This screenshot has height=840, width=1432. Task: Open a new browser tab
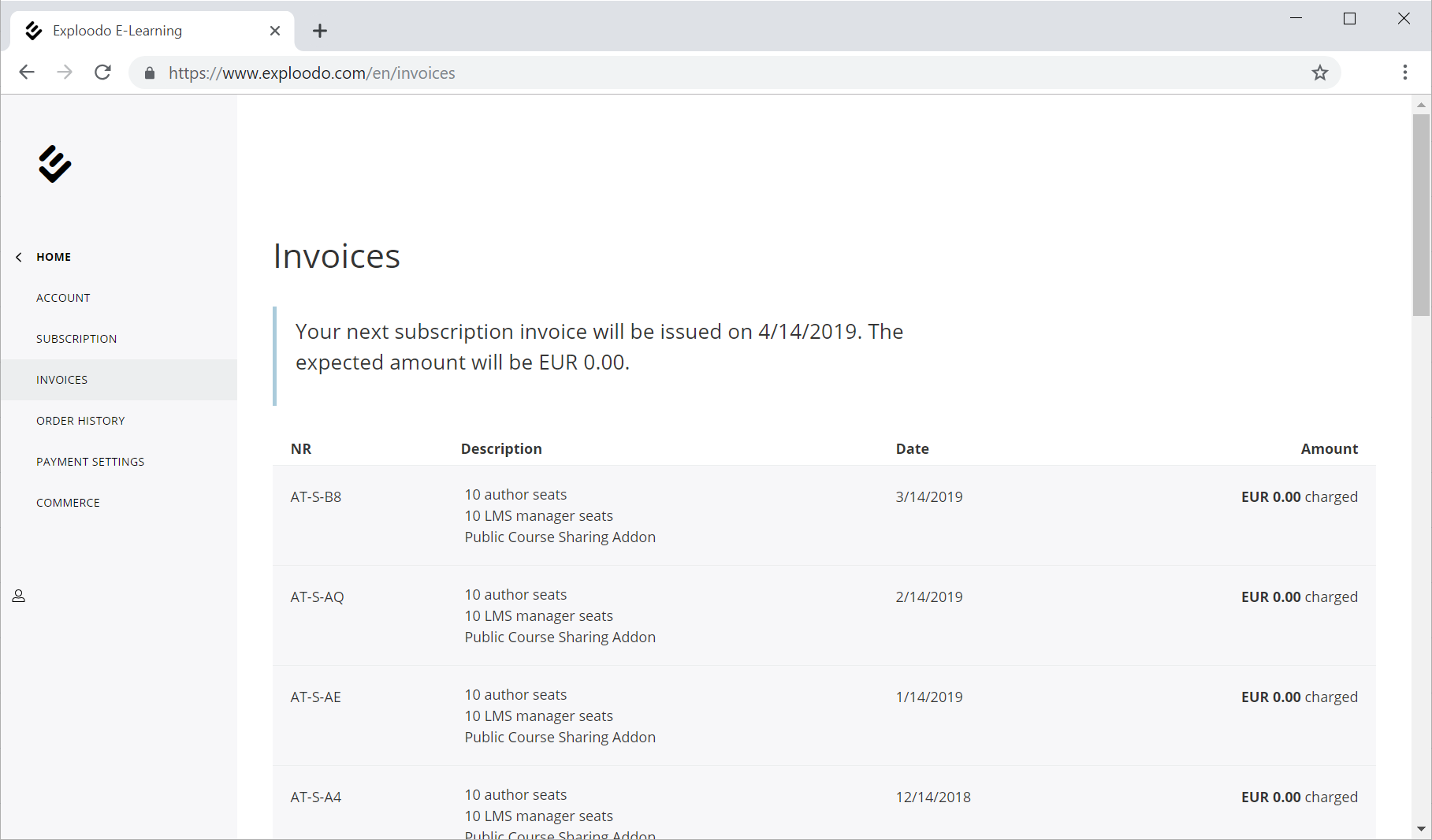319,31
